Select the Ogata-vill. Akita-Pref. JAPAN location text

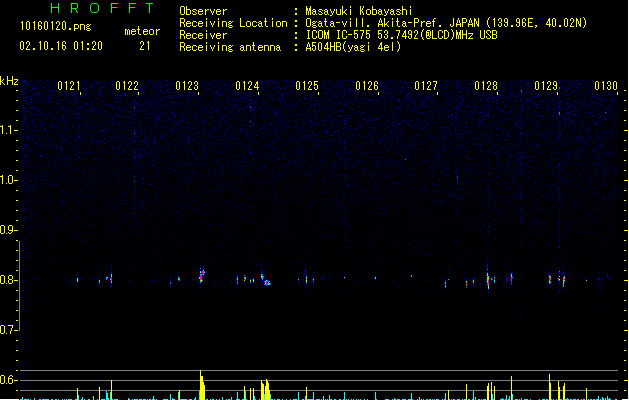[x=394, y=23]
